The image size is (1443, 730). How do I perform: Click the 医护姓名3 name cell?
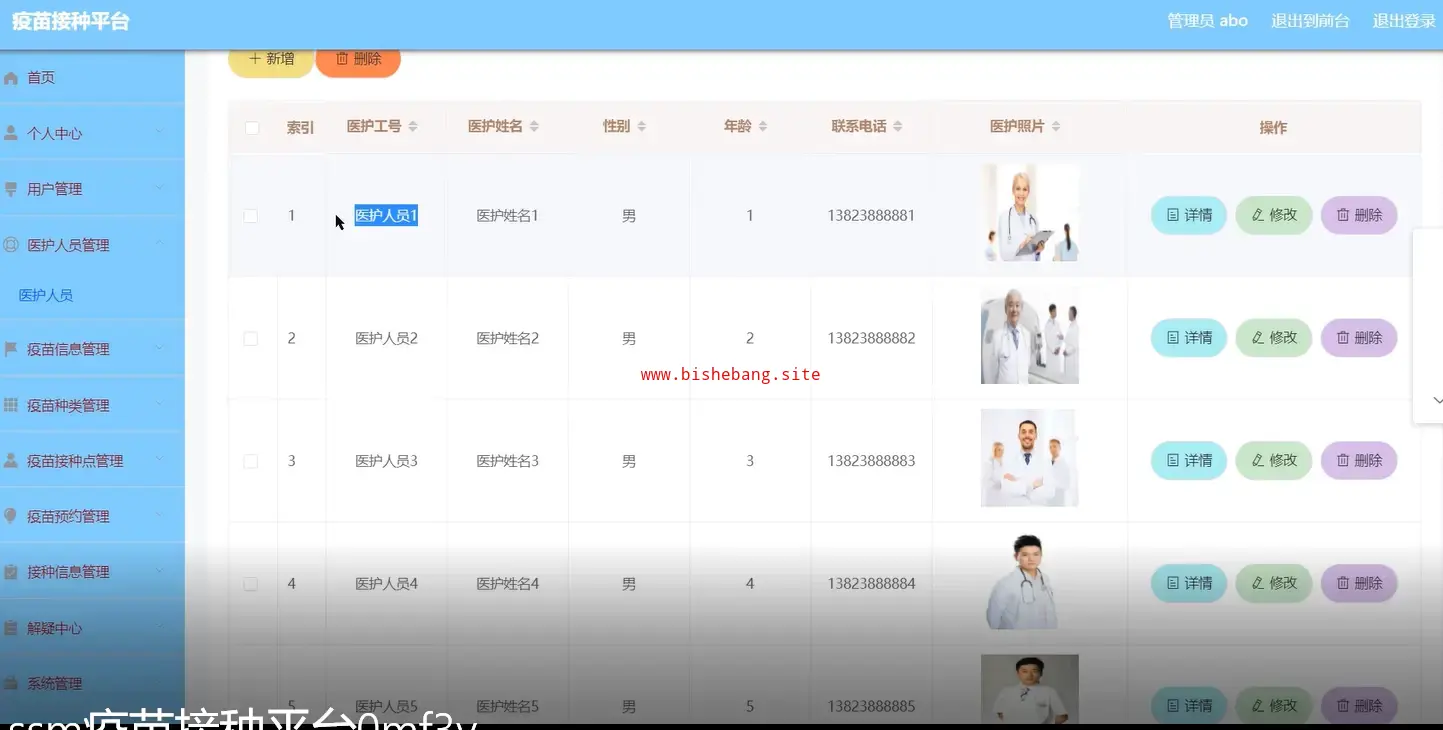508,461
